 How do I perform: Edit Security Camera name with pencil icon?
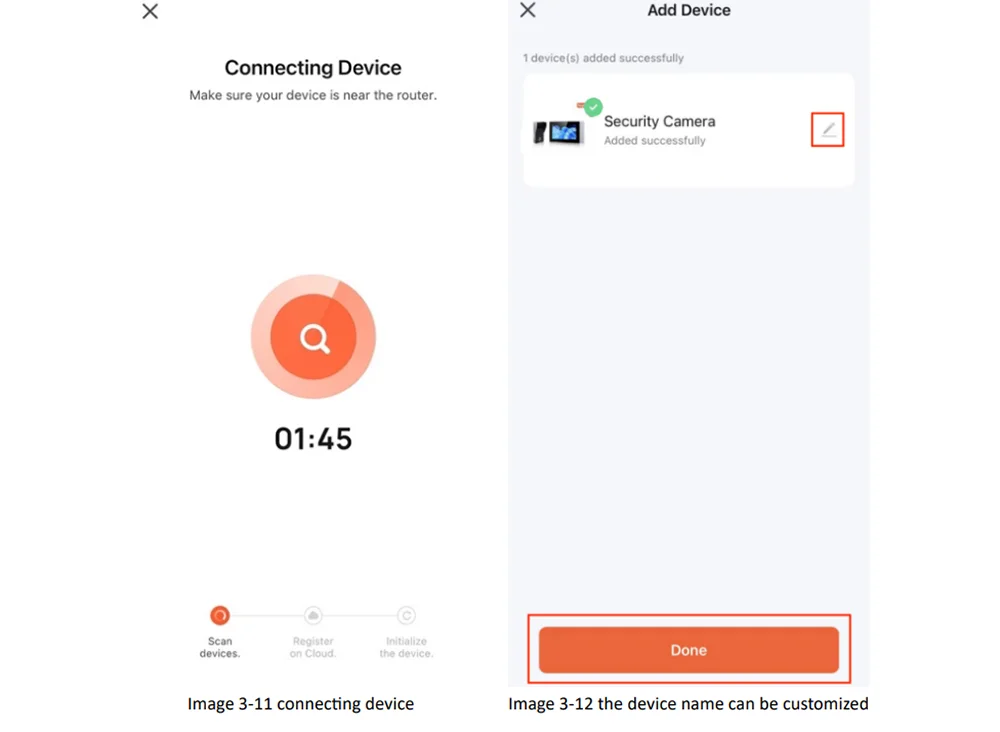pos(828,129)
